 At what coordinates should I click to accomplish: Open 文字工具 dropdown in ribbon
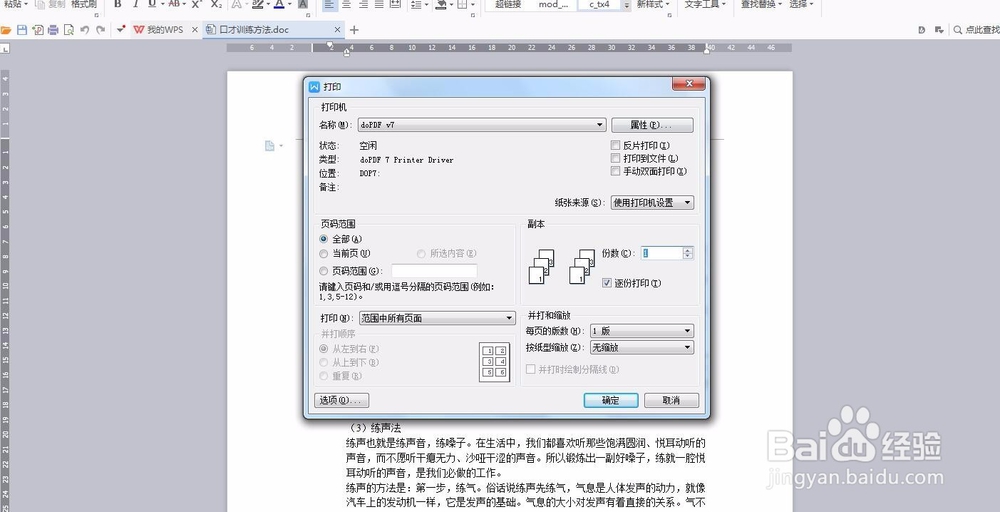(705, 4)
